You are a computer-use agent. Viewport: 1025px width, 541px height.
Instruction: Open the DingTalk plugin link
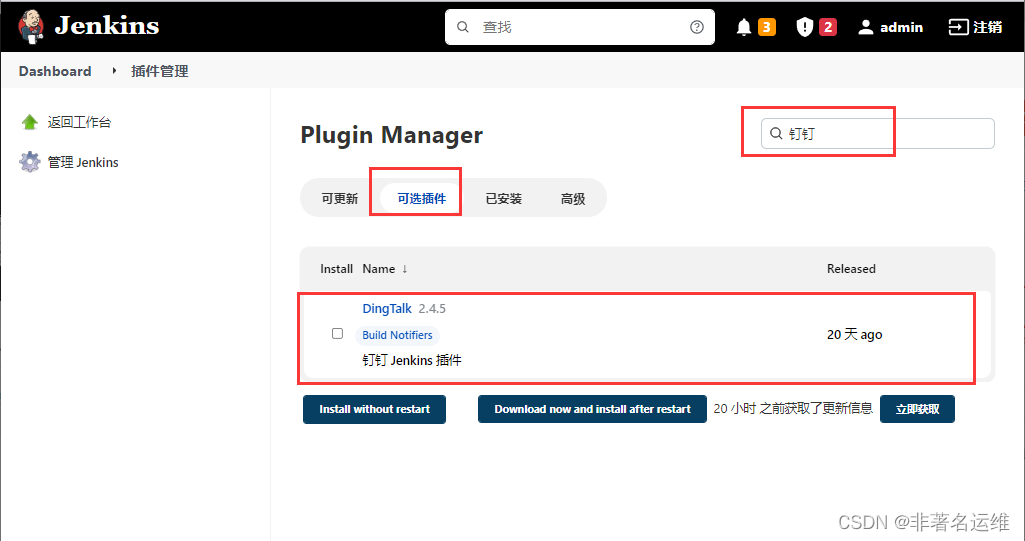pyautogui.click(x=387, y=308)
